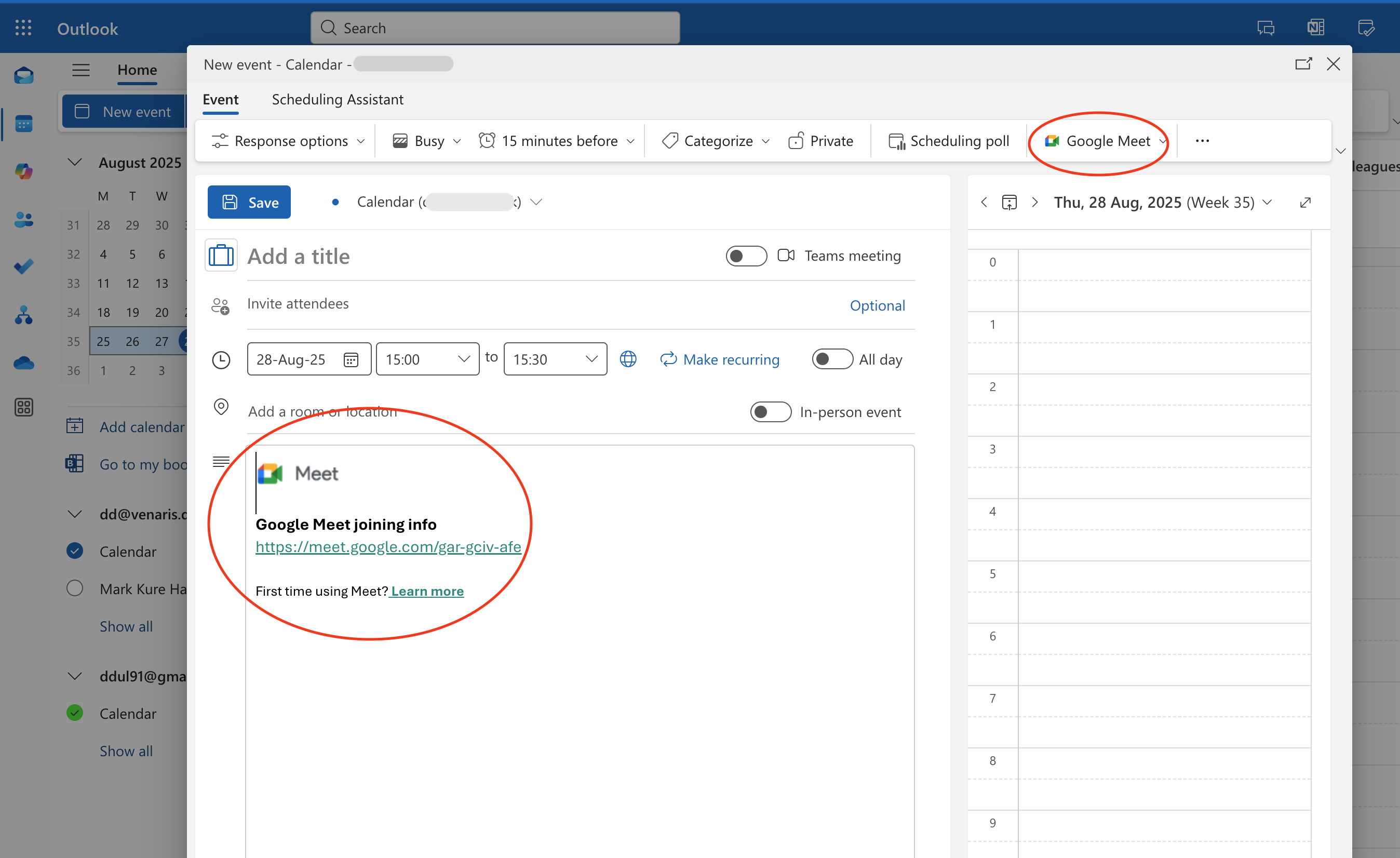Screen dimensions: 1400x858
Task: Jump to today in day preview
Action: [x=1009, y=202]
